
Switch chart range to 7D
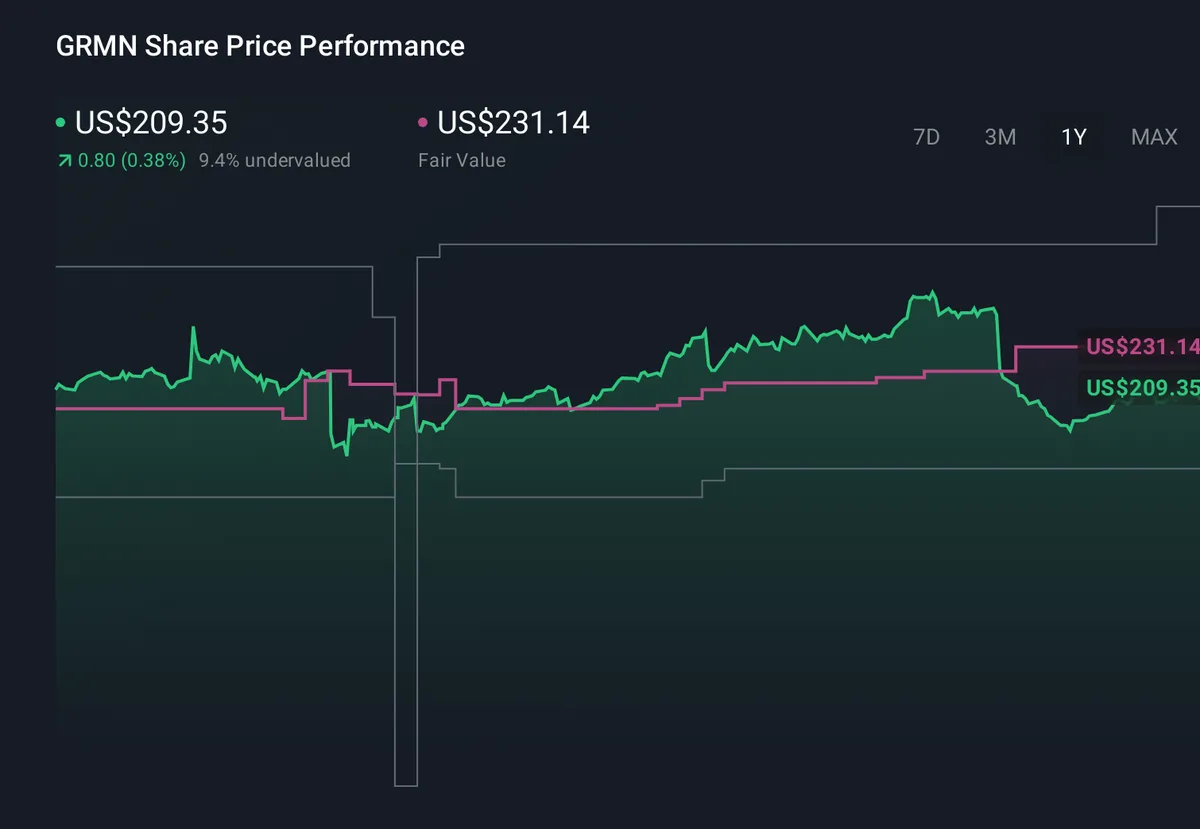[927, 137]
